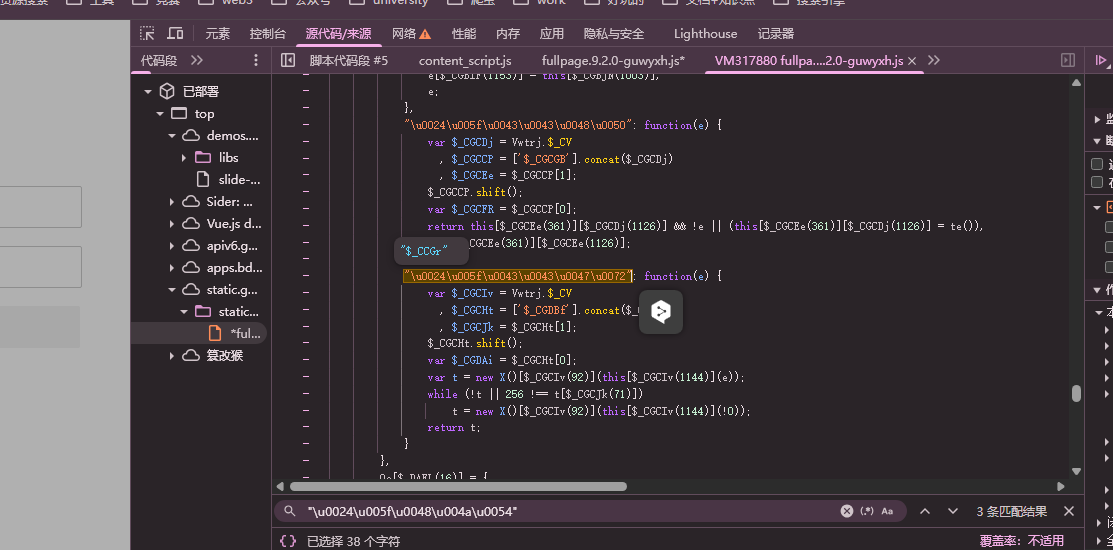The image size is (1113, 550).
Task: Go to previous search match arrow
Action: (925, 511)
